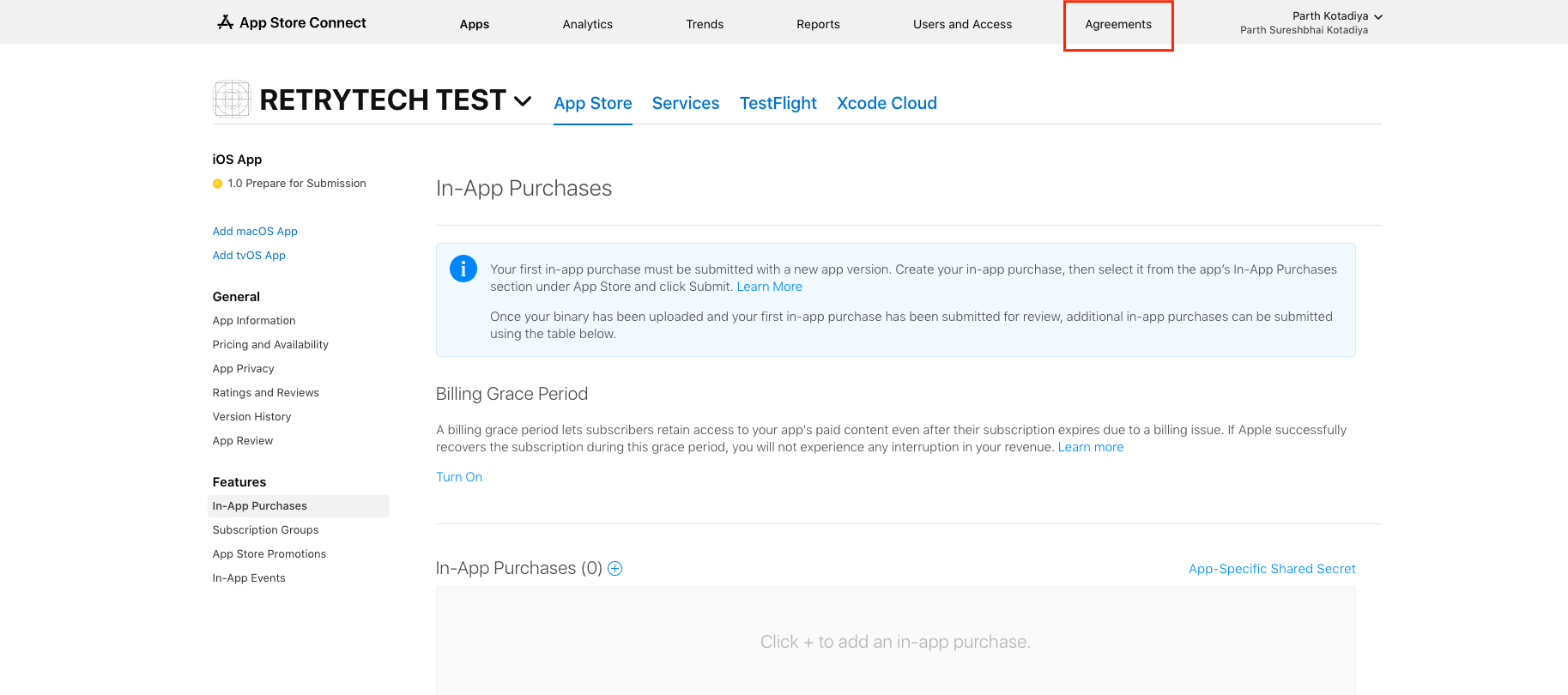Open Version History
The image size is (1568, 695).
252,417
